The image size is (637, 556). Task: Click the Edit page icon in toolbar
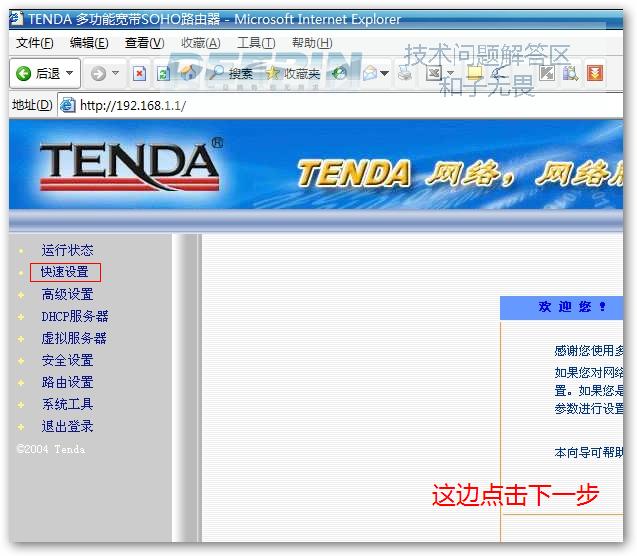434,74
